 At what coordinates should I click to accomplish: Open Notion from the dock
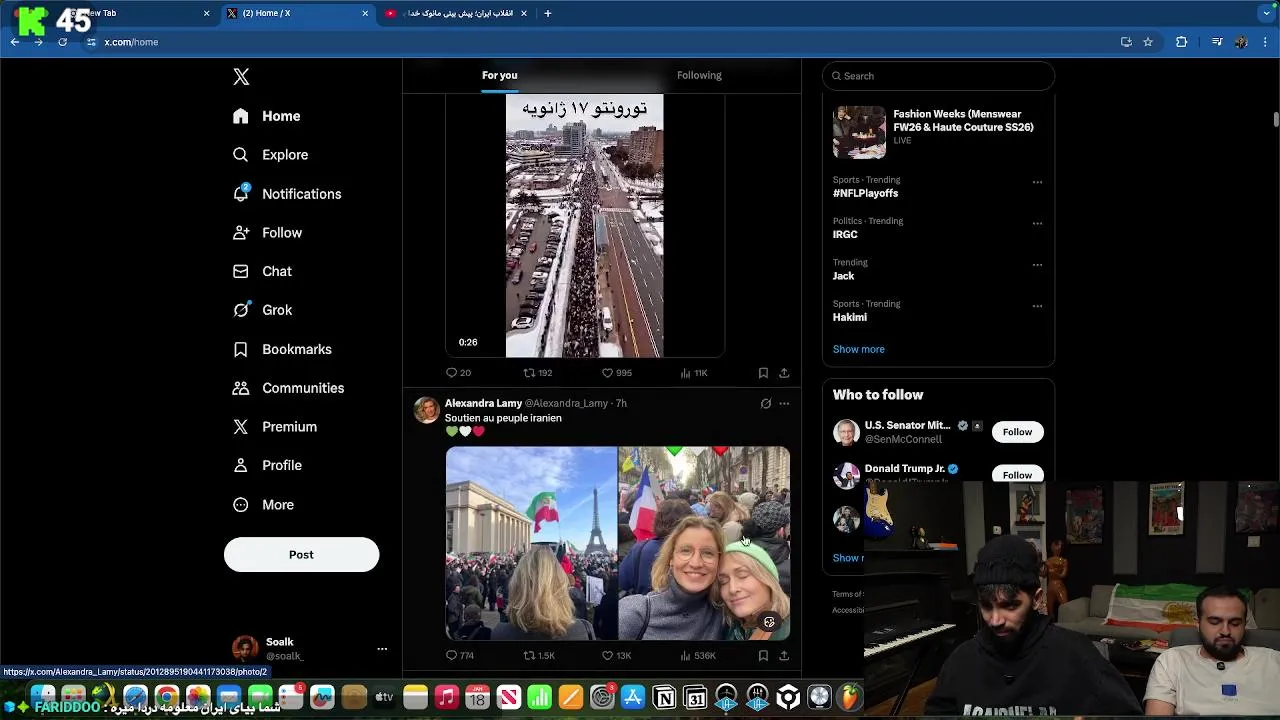664,697
